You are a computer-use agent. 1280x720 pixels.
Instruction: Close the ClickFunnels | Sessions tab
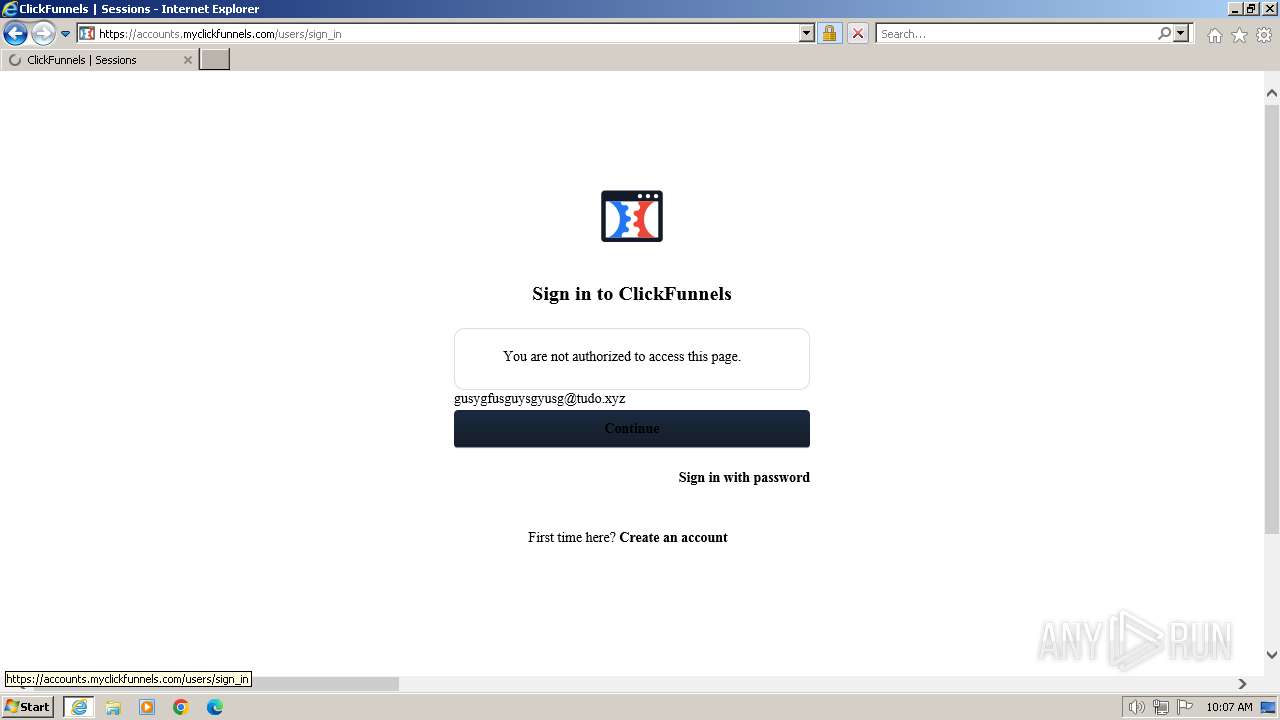[187, 60]
